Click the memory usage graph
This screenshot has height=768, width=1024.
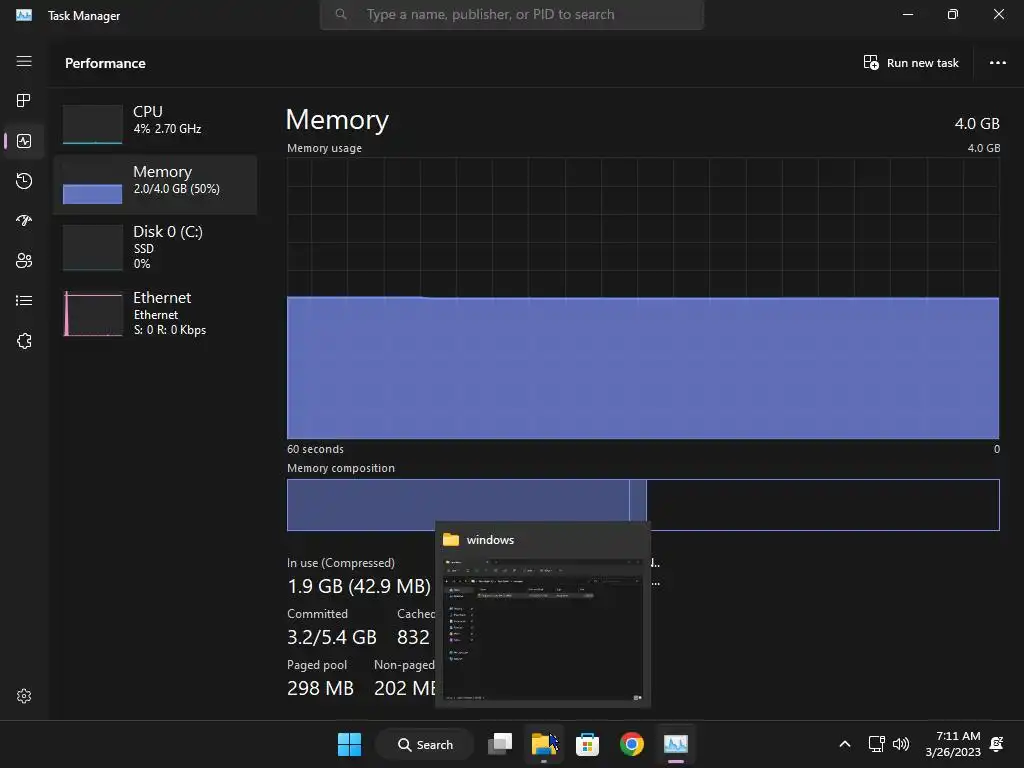coord(643,298)
